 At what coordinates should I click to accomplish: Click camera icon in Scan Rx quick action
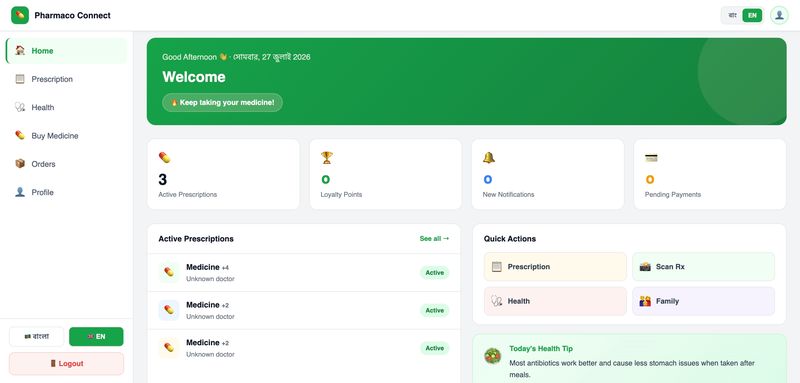(645, 267)
